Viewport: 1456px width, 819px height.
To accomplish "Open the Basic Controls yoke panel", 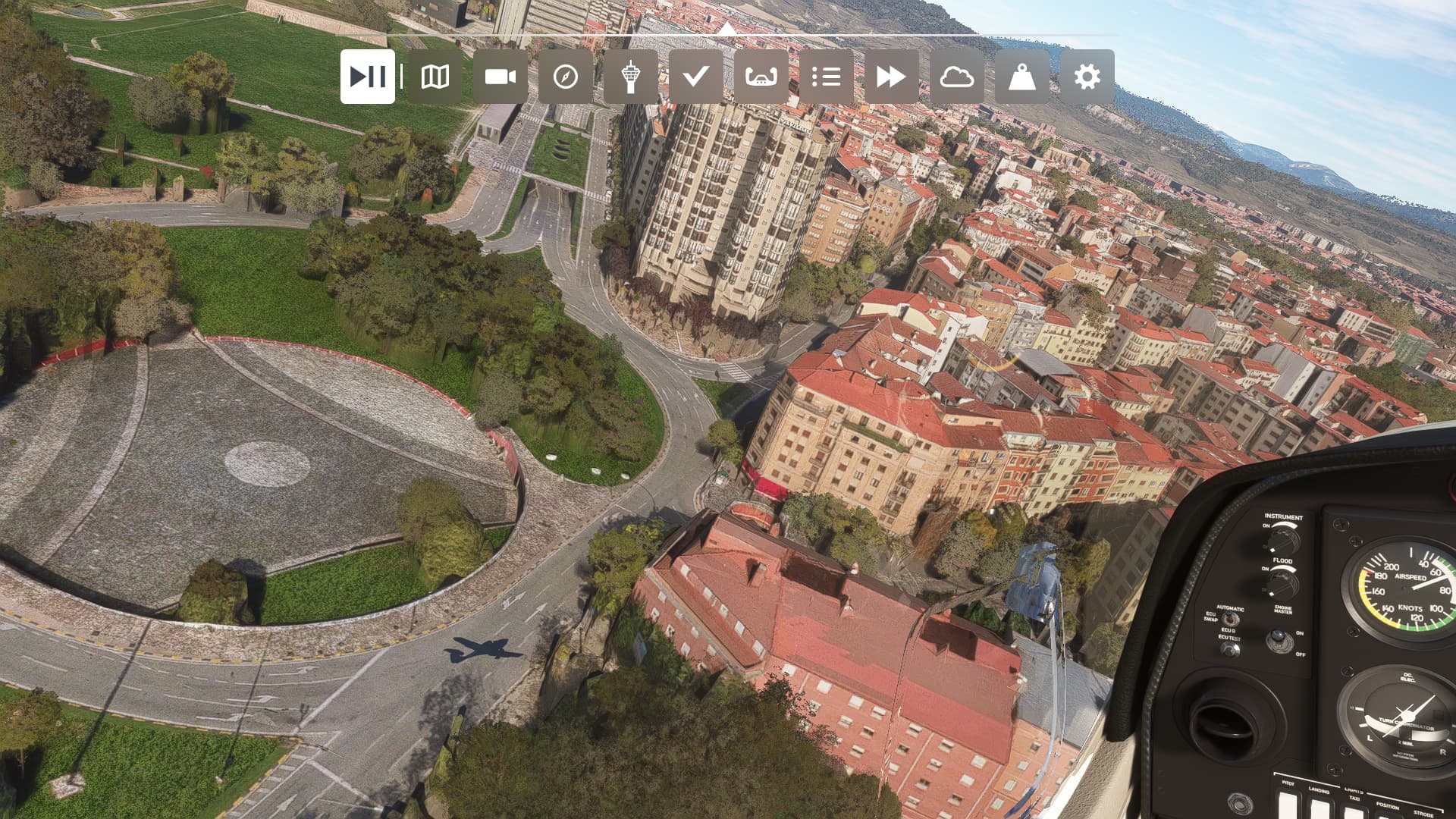I will tap(761, 77).
